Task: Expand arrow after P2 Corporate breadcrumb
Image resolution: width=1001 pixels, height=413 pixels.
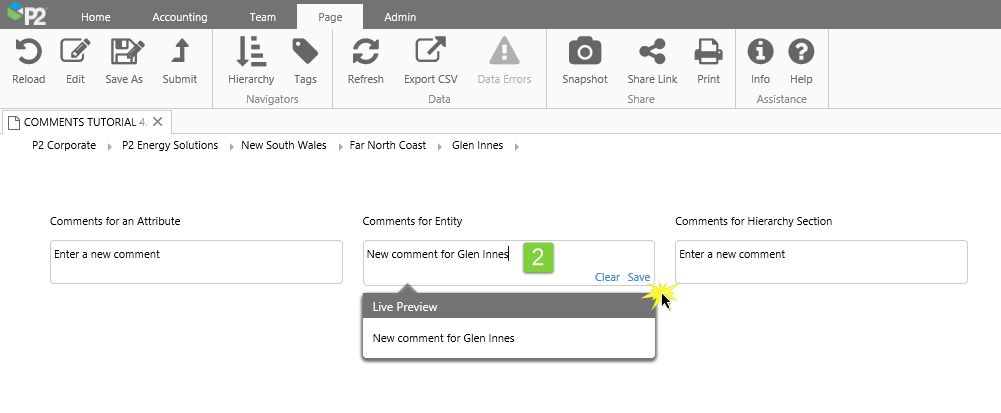Action: [x=112, y=146]
